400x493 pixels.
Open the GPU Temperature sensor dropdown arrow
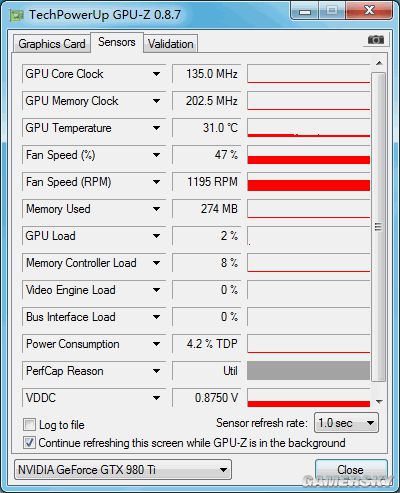(x=156, y=128)
